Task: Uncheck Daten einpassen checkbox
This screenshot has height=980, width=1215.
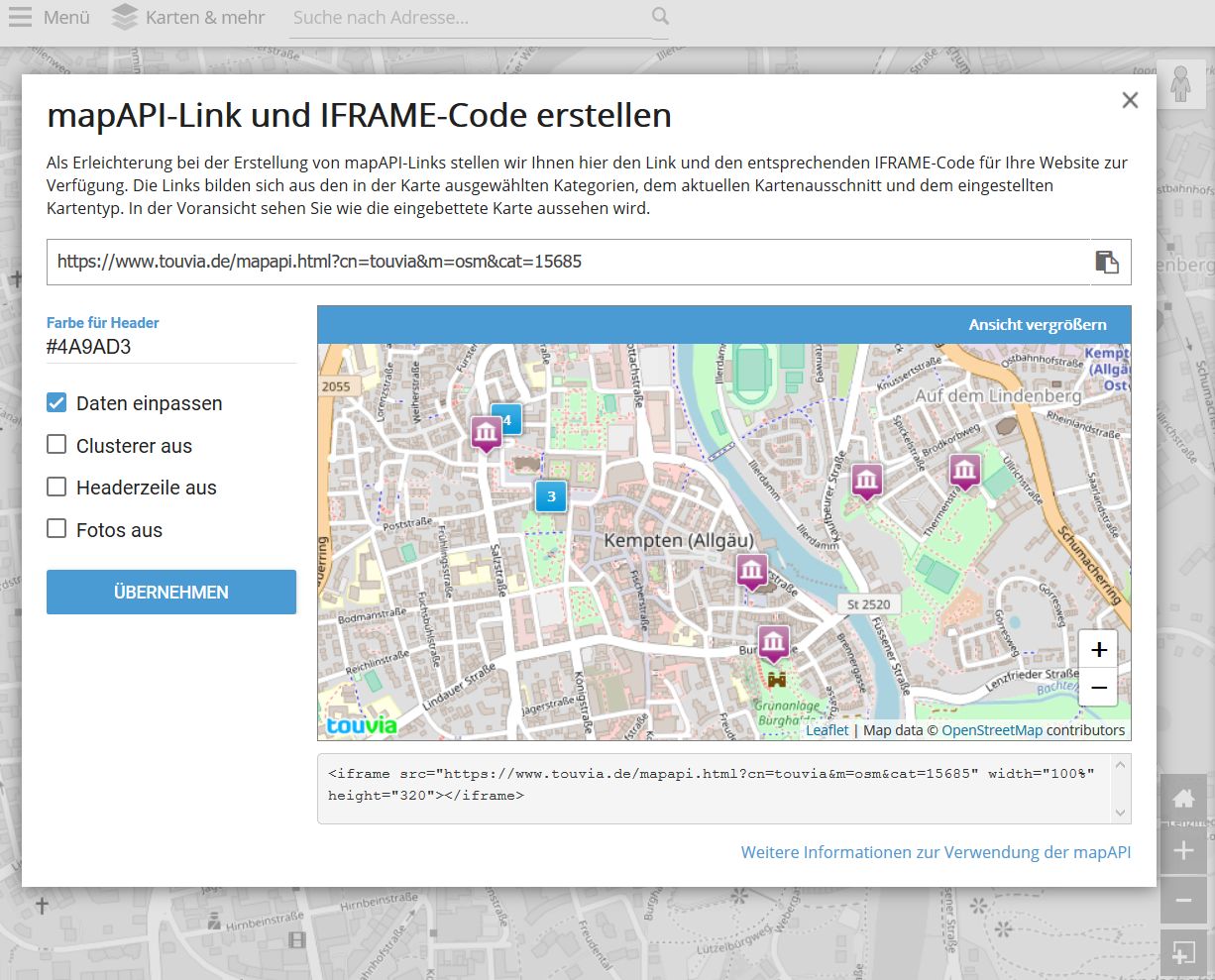Action: [x=57, y=403]
